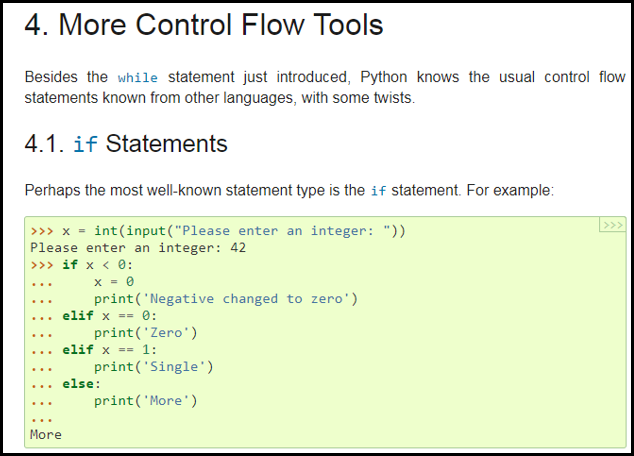Click the print('Single') code line
This screenshot has height=456, width=634.
tap(154, 367)
